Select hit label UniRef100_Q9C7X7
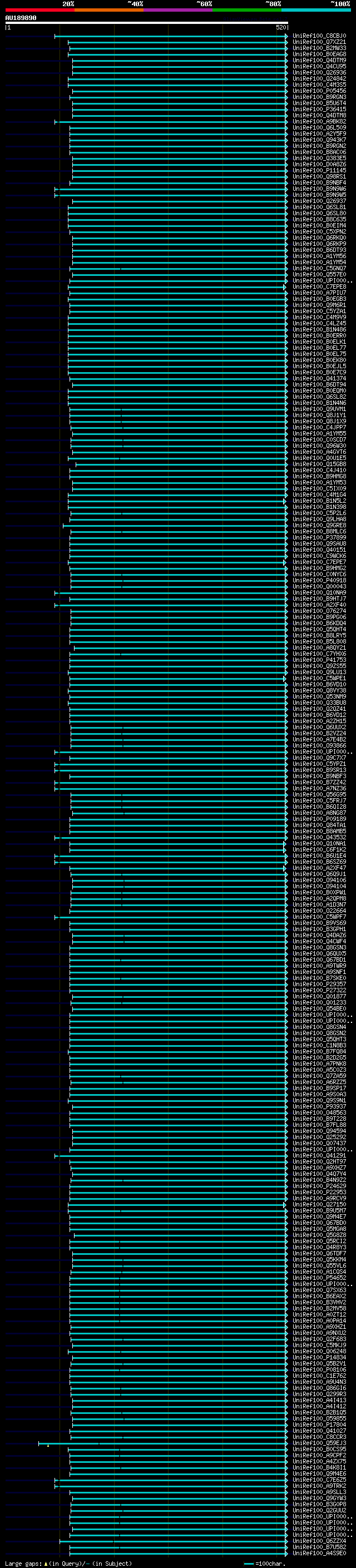This screenshot has width=356, height=1568. point(319,758)
